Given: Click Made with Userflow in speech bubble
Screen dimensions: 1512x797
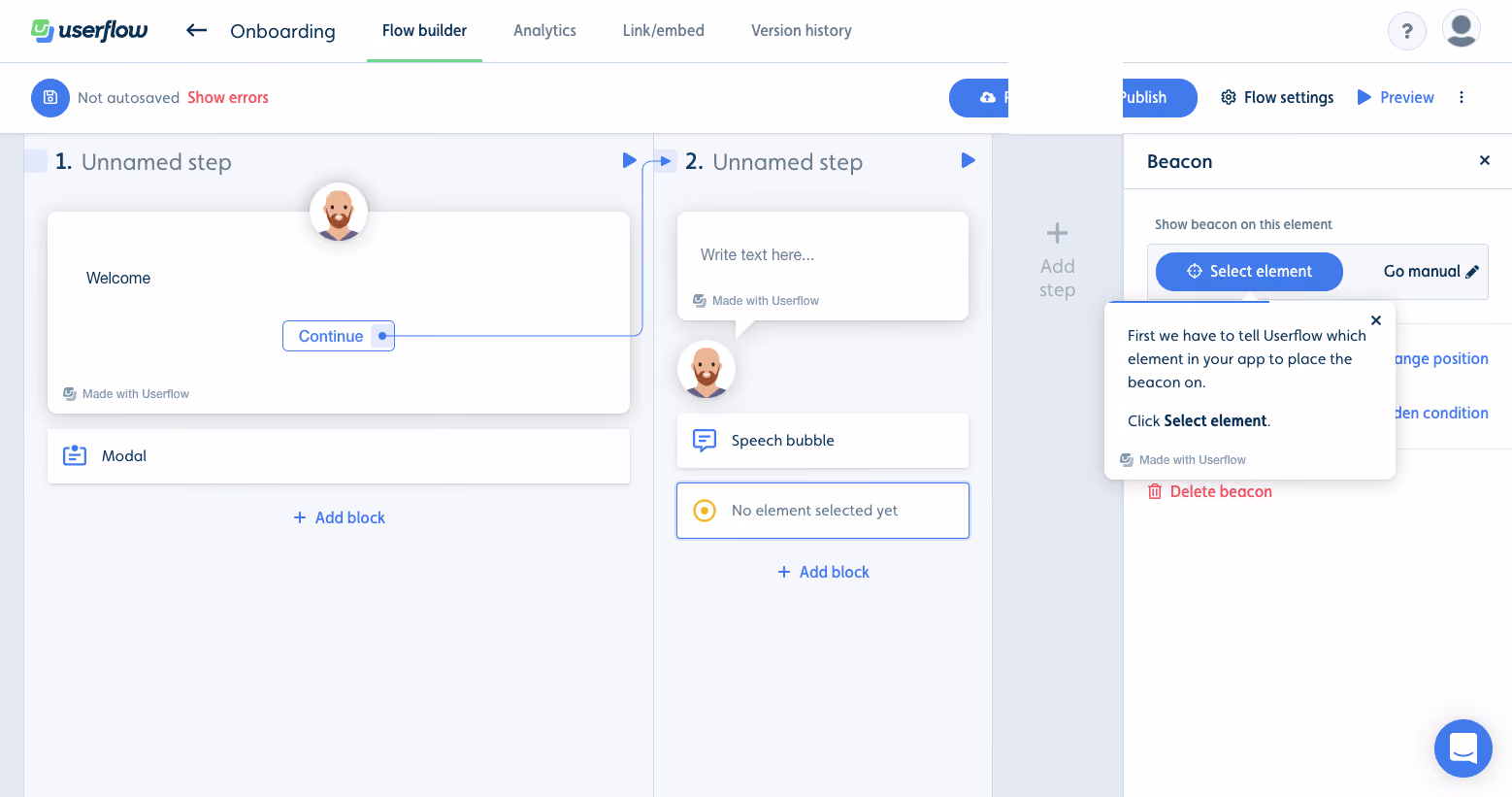Looking at the screenshot, I should pyautogui.click(x=756, y=301).
